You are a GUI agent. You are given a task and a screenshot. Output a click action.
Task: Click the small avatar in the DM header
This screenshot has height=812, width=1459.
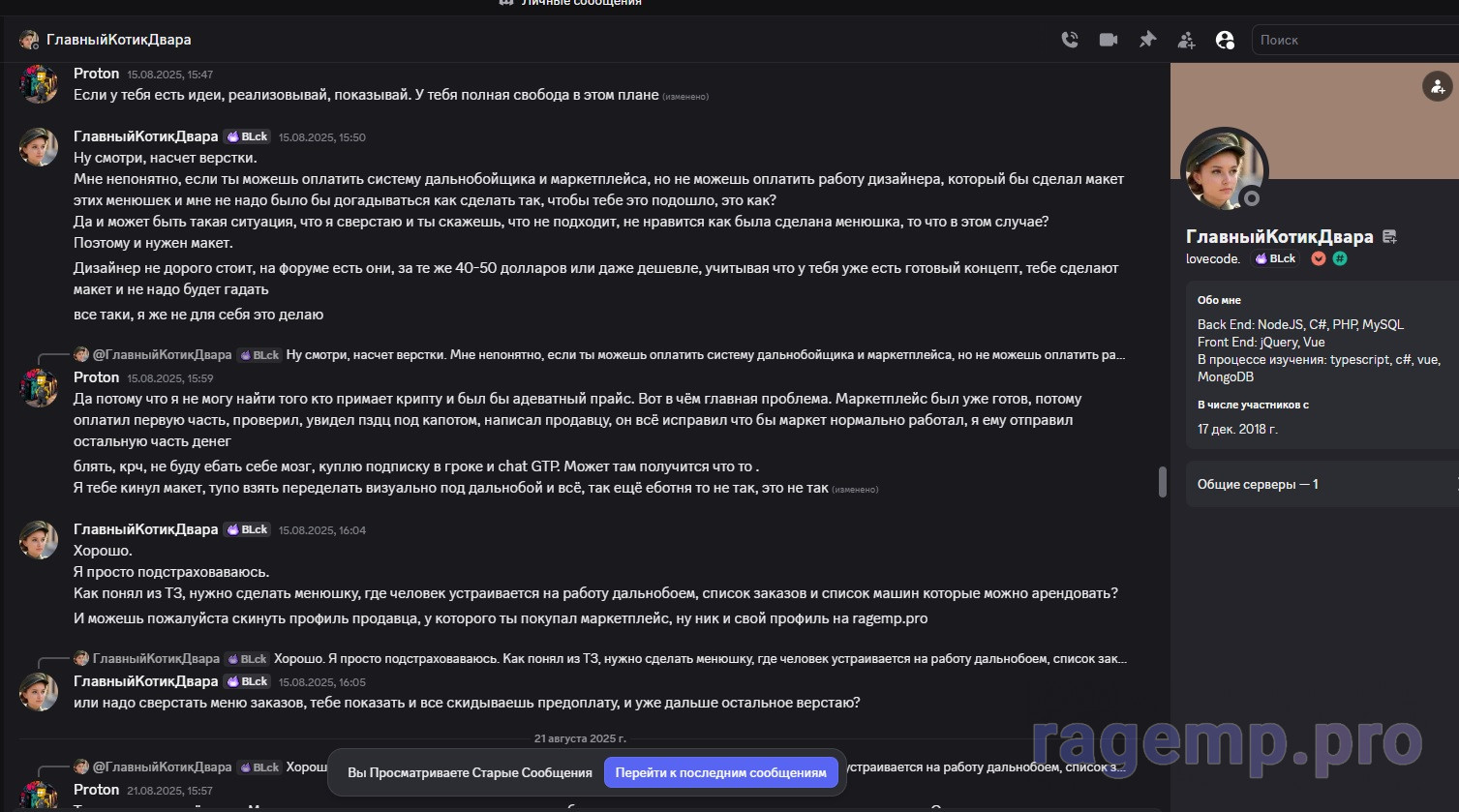[x=29, y=40]
